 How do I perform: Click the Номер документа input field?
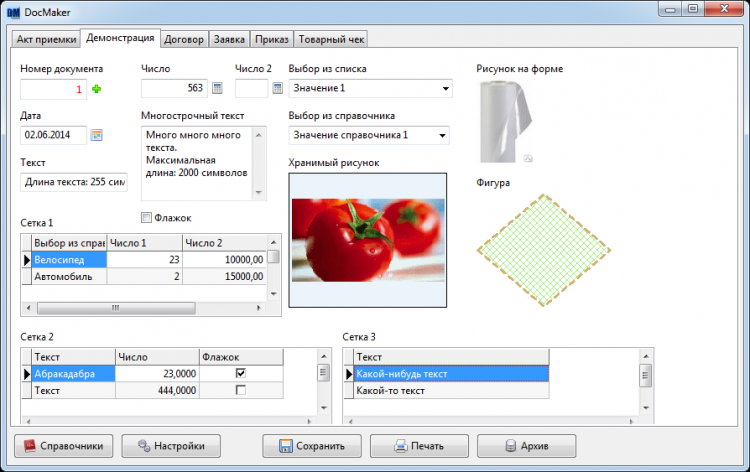tap(53, 89)
